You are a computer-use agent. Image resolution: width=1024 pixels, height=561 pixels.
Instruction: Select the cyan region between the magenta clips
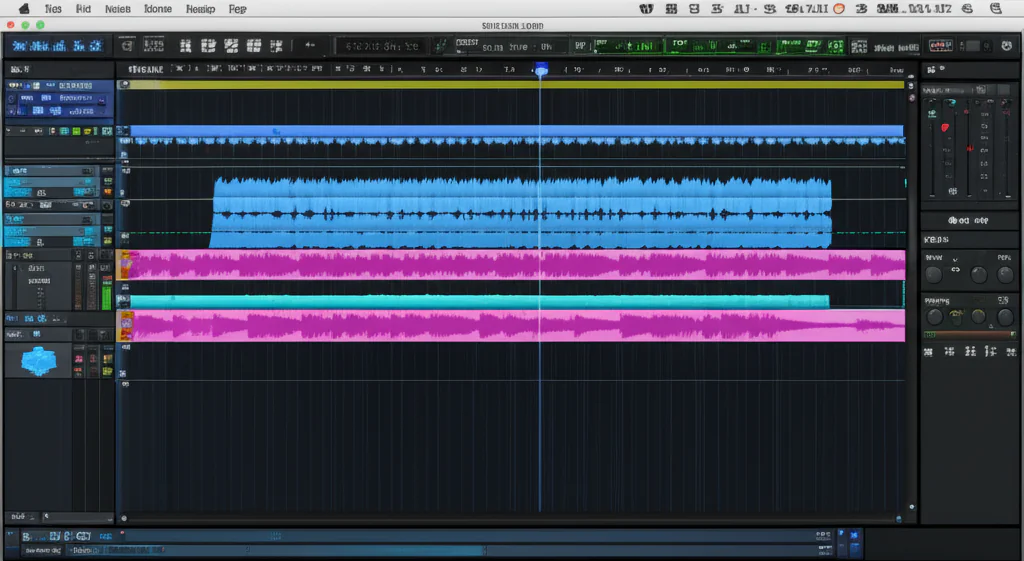coord(480,301)
